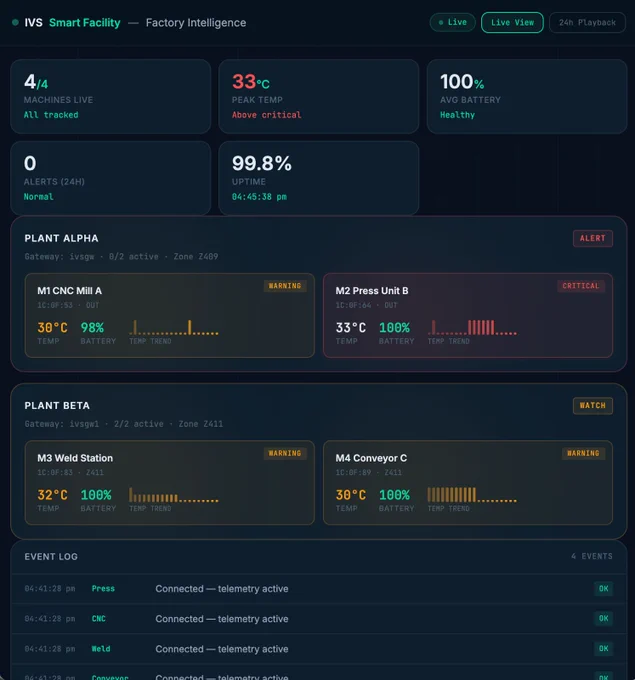Click Plant Alpha gateway ivsgw info line
Image resolution: width=635 pixels, height=680 pixels.
point(121,257)
